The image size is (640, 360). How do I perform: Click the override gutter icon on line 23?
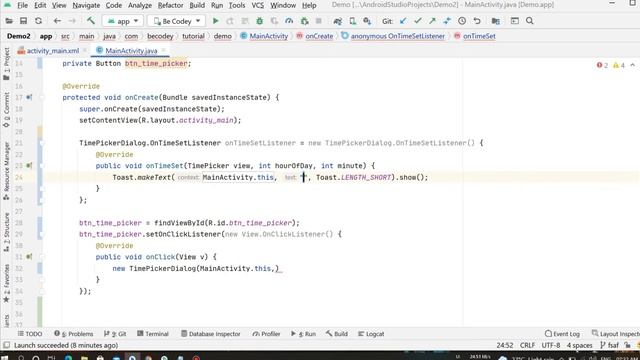[29, 166]
